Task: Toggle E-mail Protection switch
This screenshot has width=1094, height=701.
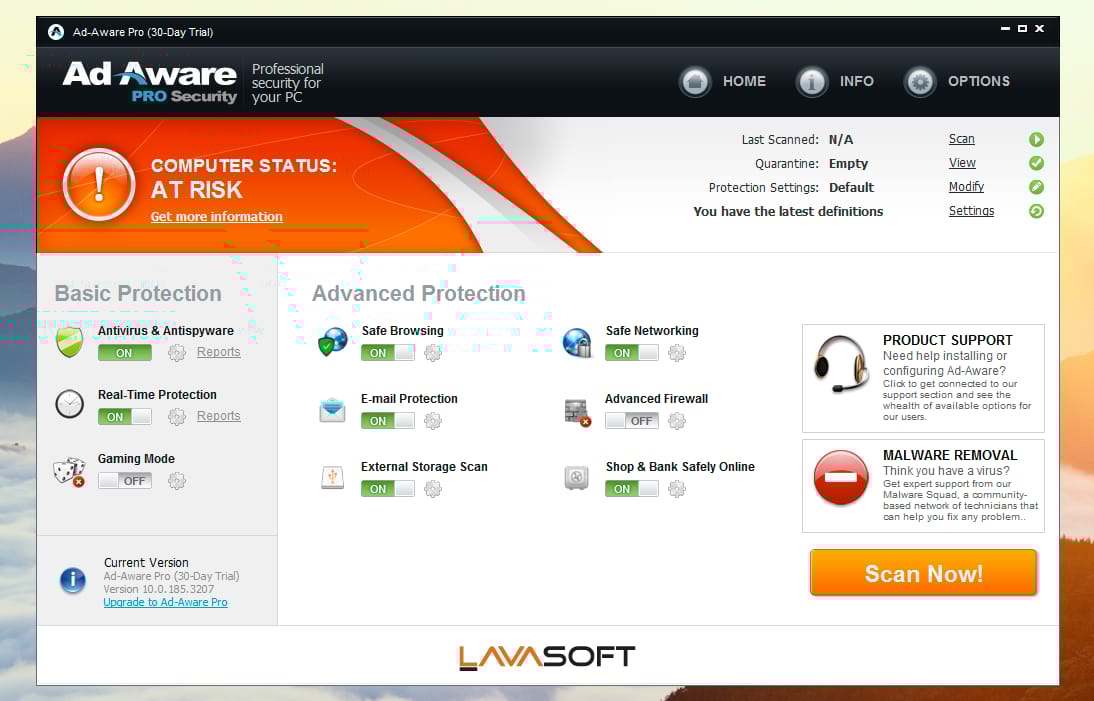Action: click(388, 421)
